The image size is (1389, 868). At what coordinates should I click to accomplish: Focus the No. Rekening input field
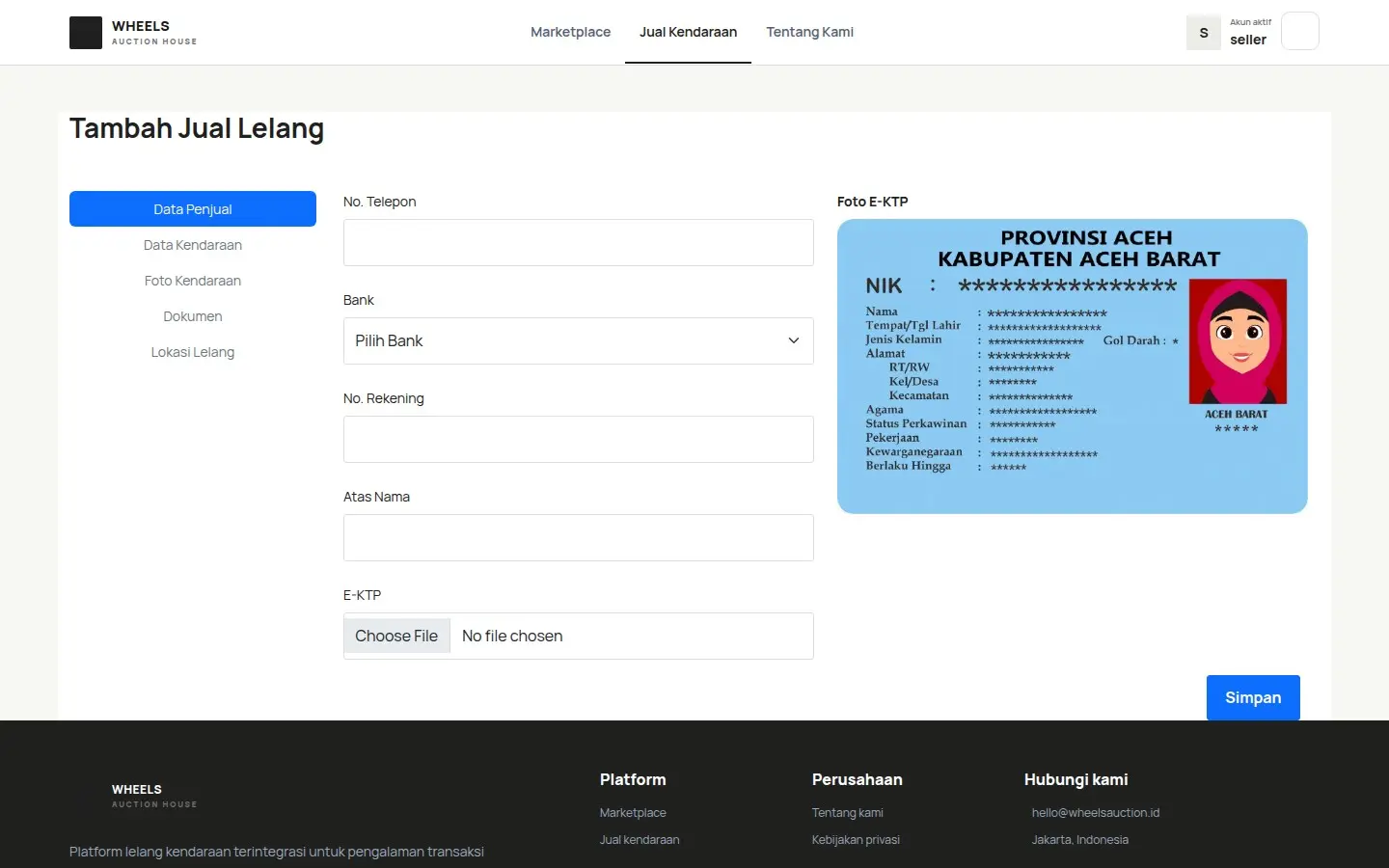[579, 439]
